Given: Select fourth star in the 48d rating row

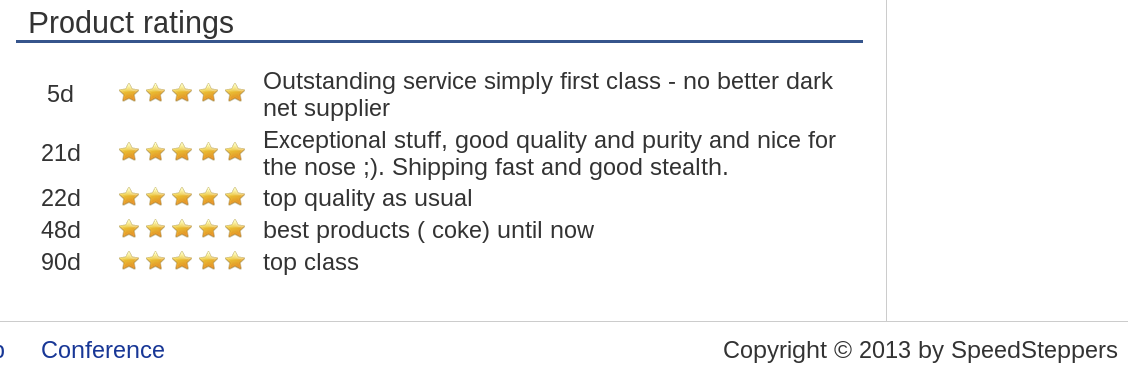Looking at the screenshot, I should point(209,229).
